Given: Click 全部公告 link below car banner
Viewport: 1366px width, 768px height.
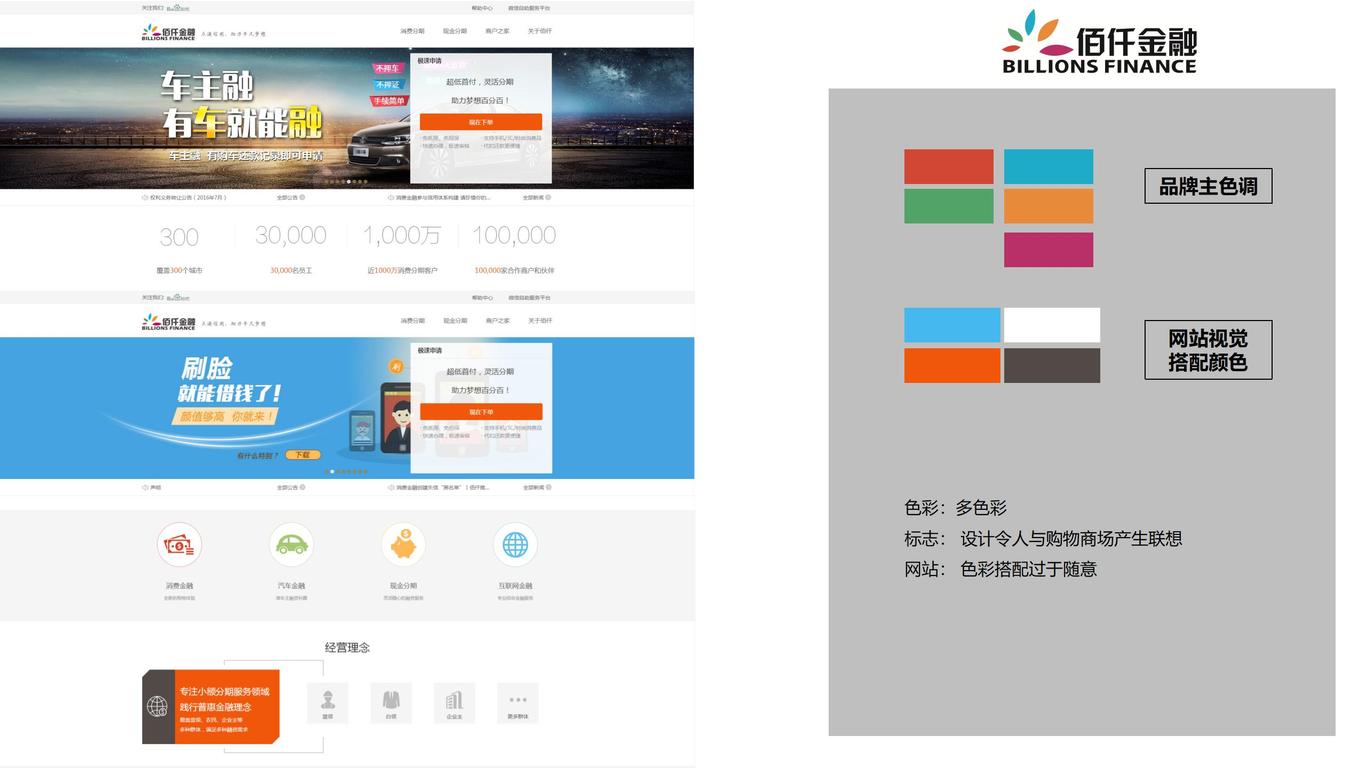Looking at the screenshot, I should (290, 198).
